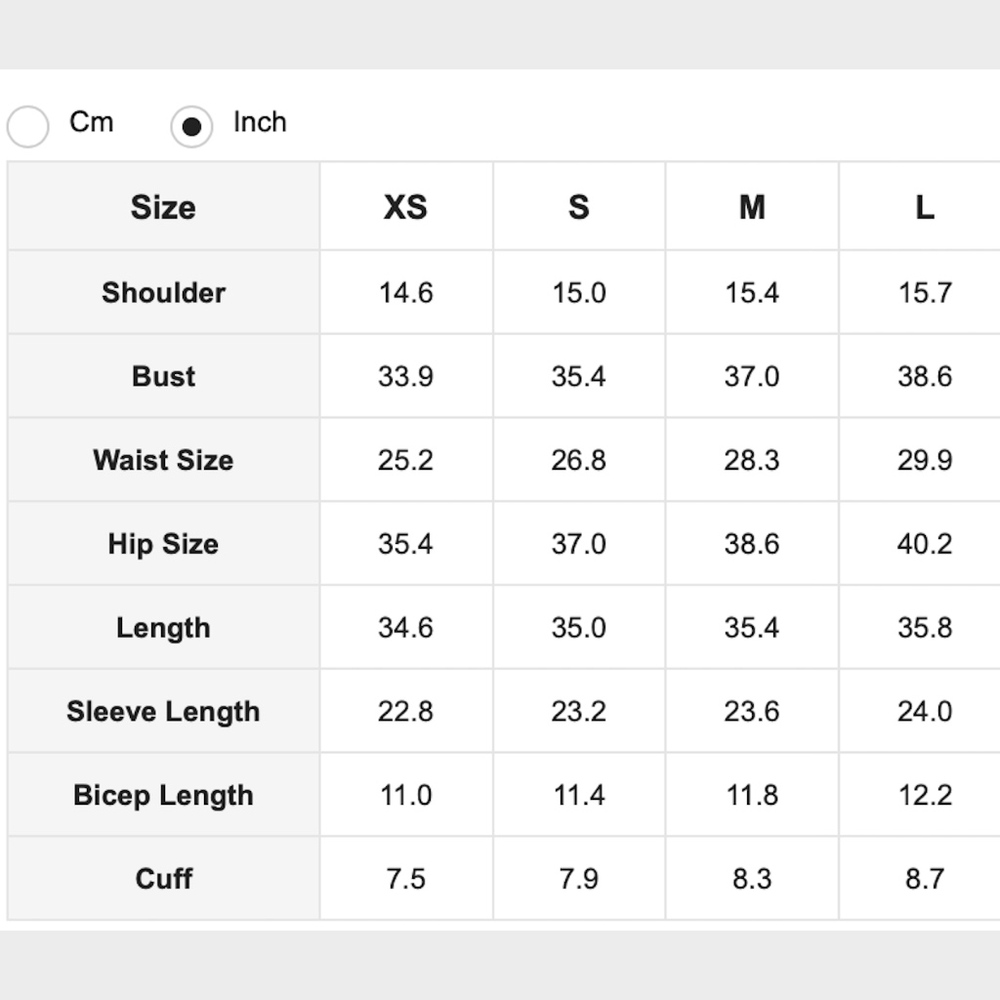
Task: Click the Shoulder row label
Action: click(x=163, y=292)
